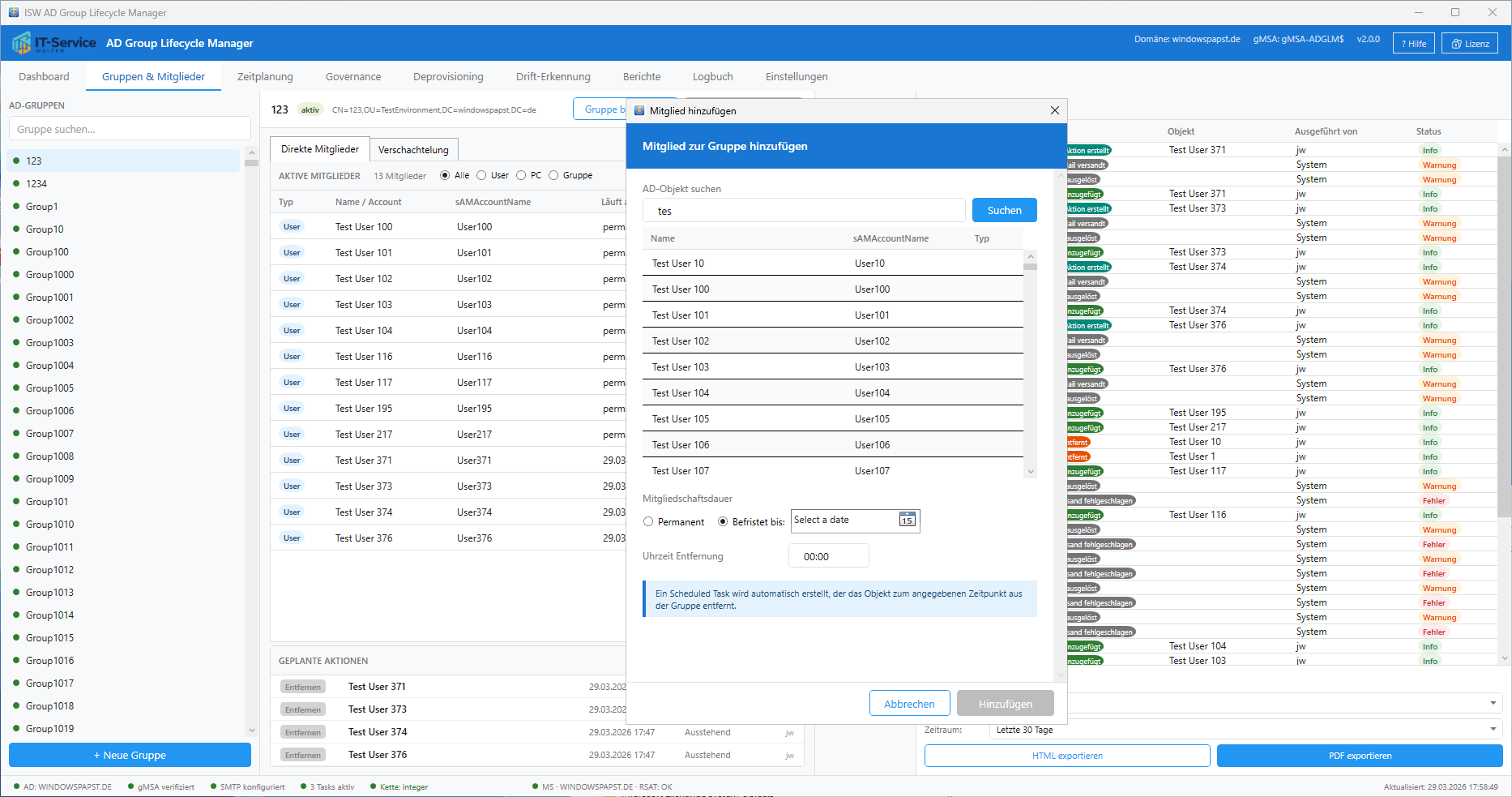
Task: Click the Entfernen tag for Test User 374
Action: coord(303,732)
